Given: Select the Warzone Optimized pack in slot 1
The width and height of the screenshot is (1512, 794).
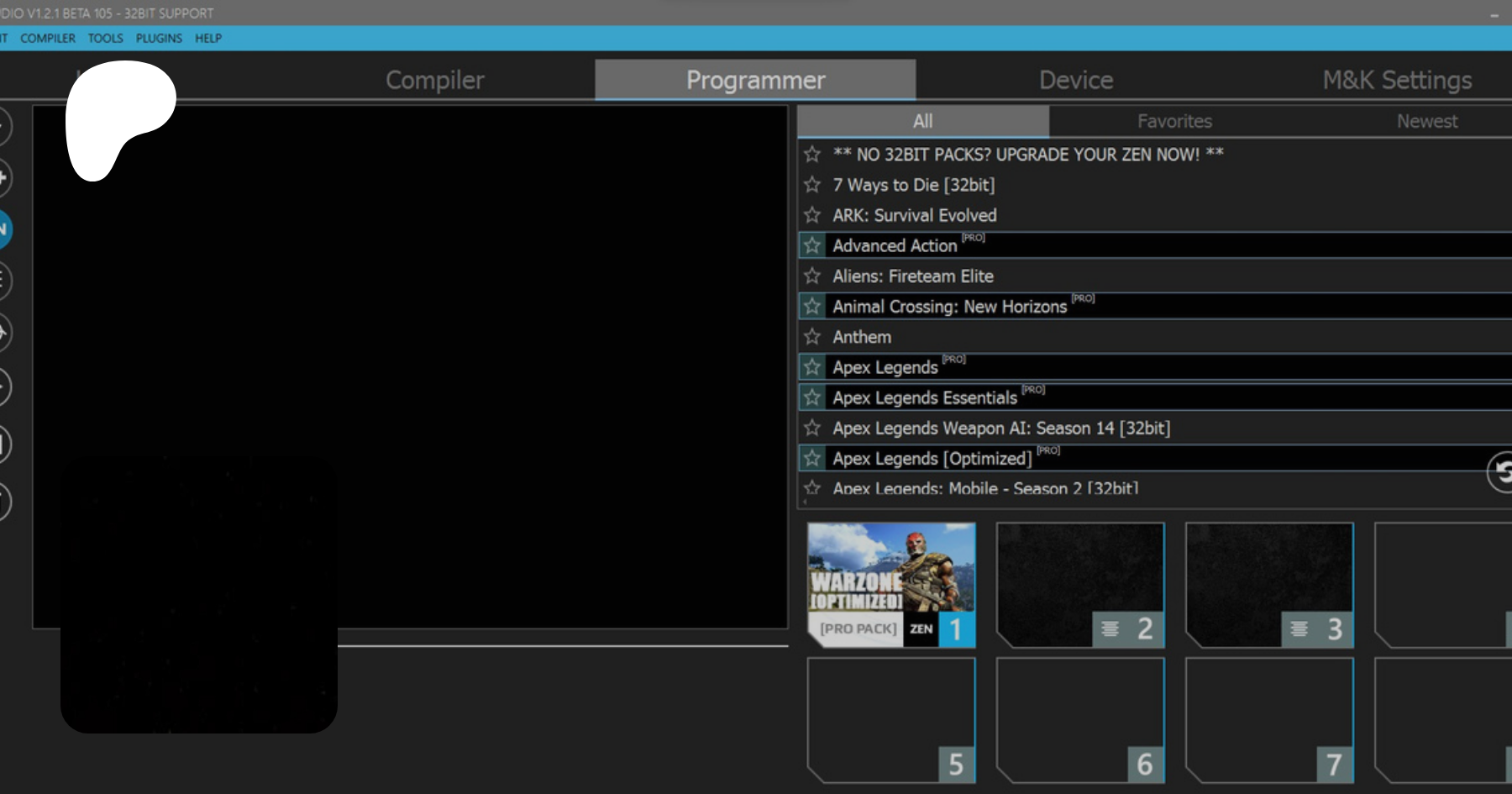Looking at the screenshot, I should point(890,584).
